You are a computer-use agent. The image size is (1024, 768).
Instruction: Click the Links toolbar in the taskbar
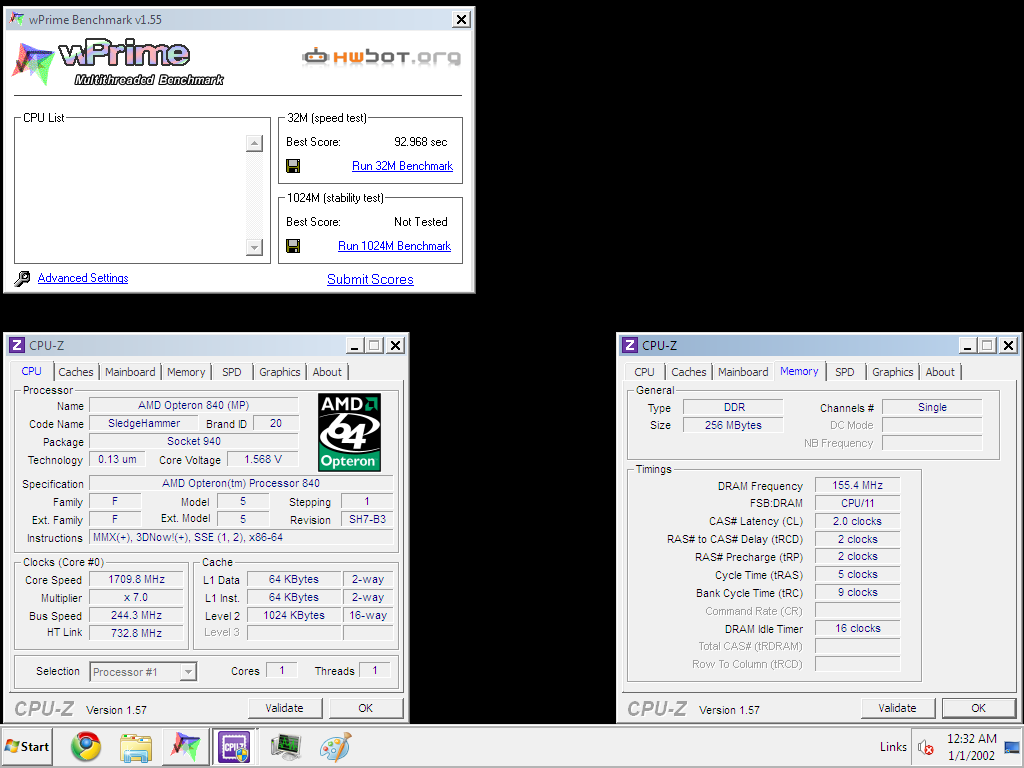click(893, 746)
